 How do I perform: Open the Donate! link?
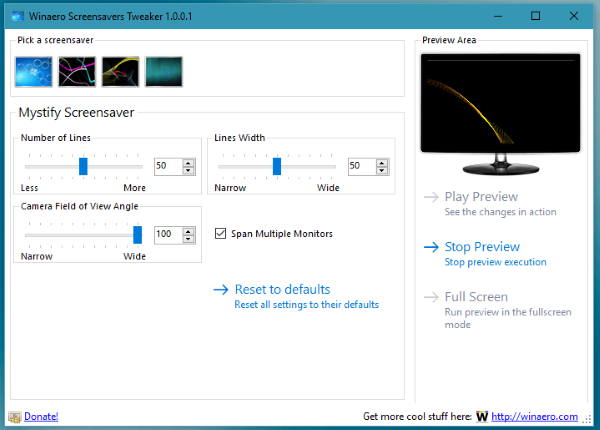click(41, 416)
